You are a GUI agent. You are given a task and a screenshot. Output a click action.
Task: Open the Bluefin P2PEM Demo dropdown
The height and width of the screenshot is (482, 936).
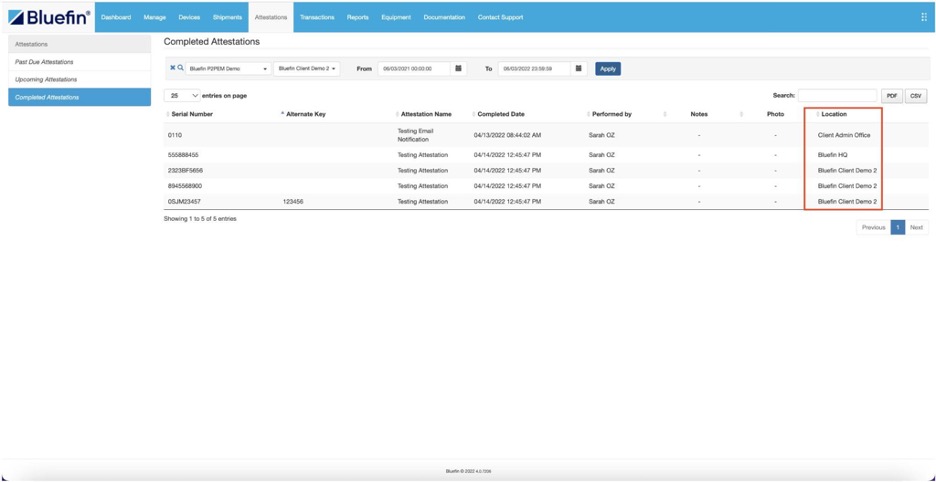point(228,69)
